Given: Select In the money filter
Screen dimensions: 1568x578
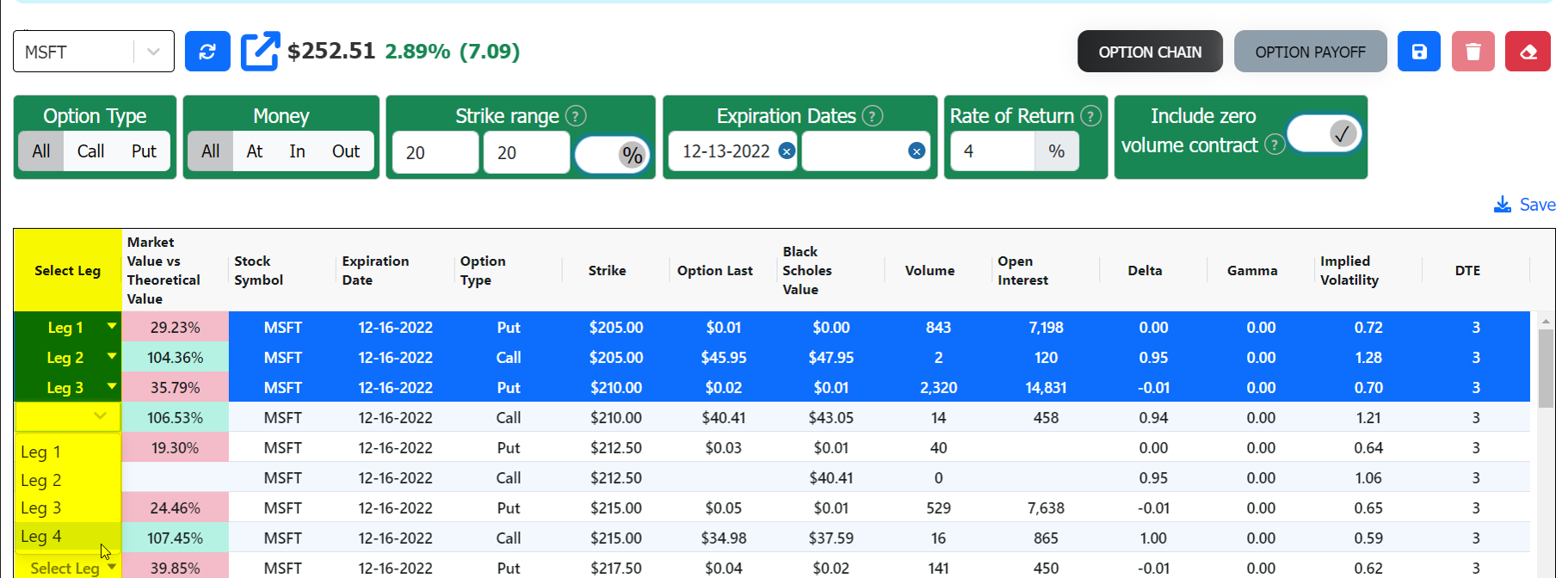Looking at the screenshot, I should click(x=298, y=151).
